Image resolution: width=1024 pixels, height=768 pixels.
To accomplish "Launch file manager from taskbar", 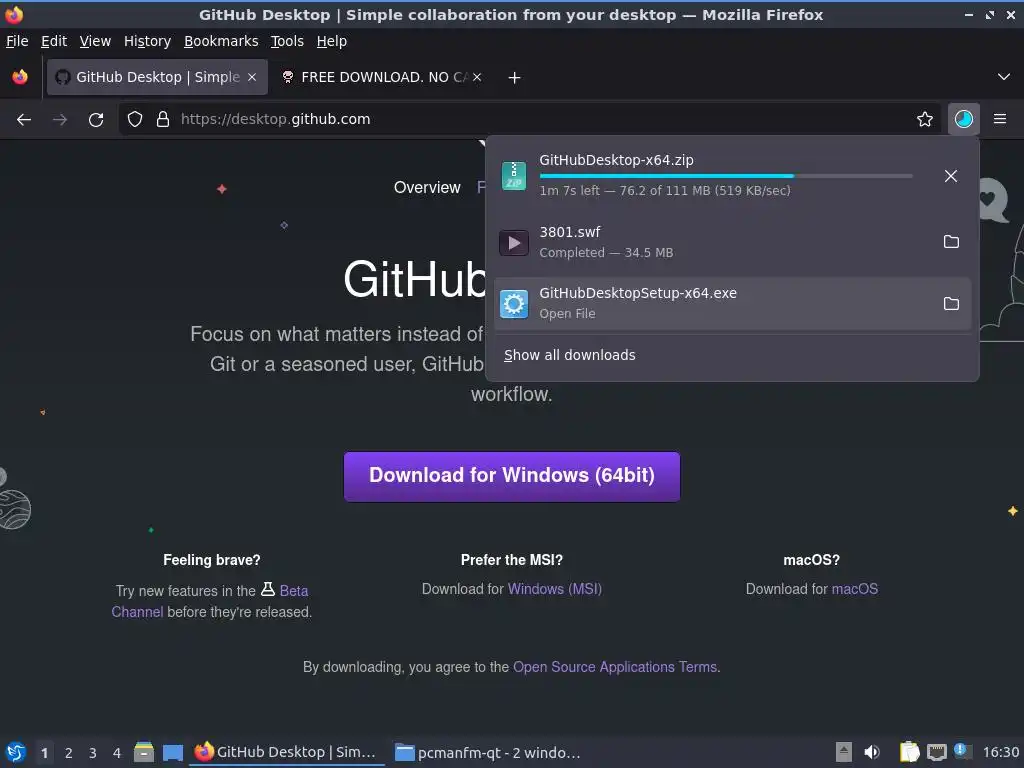I will point(144,752).
